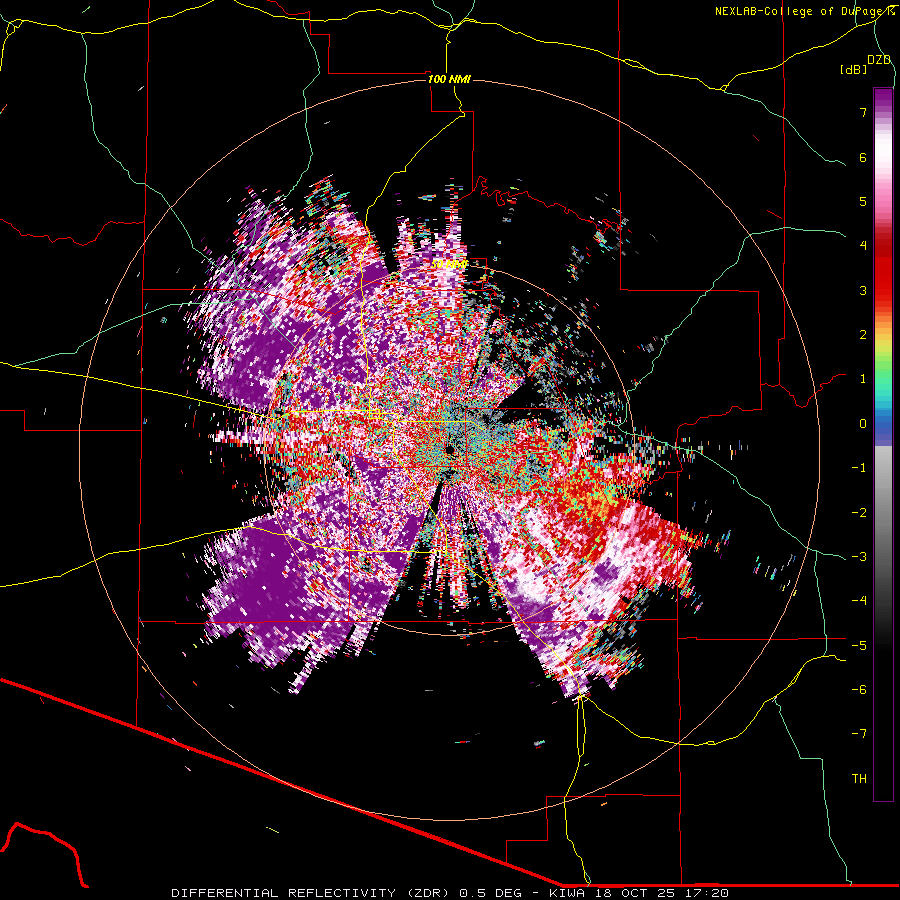Click the 6 value on the color scale

[863, 157]
